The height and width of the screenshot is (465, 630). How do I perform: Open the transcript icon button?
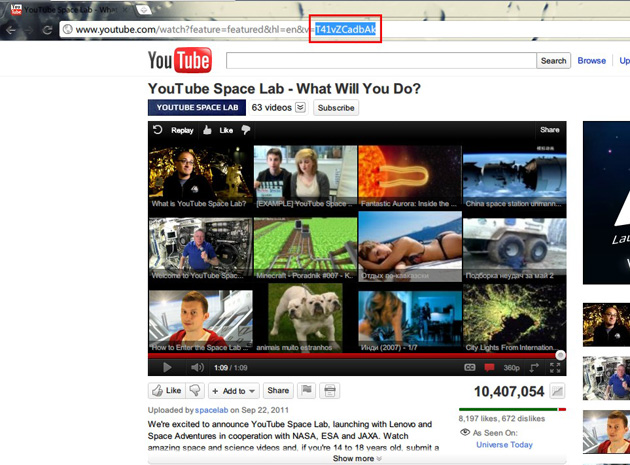click(329, 391)
